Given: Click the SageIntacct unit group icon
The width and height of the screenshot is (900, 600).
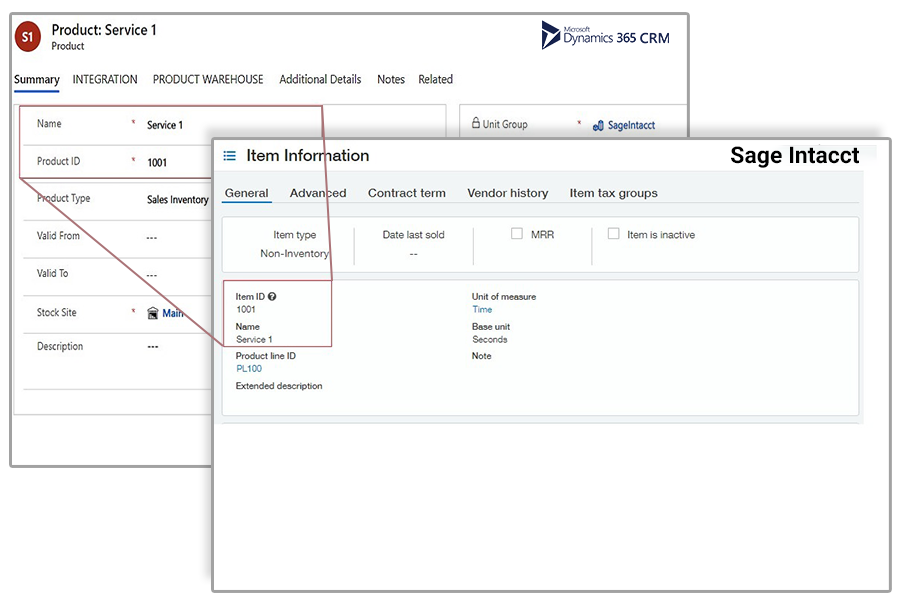Looking at the screenshot, I should pos(597,126).
